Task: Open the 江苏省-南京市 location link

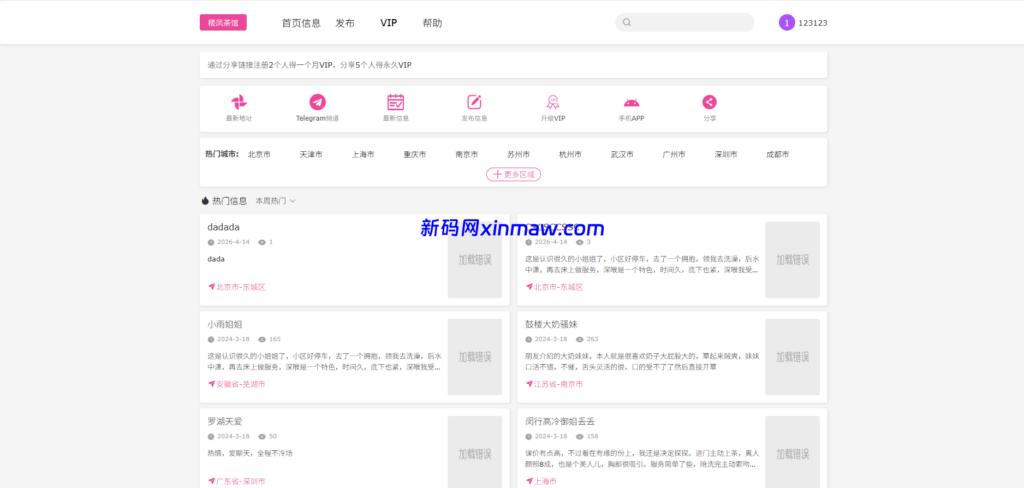Action: click(558, 384)
